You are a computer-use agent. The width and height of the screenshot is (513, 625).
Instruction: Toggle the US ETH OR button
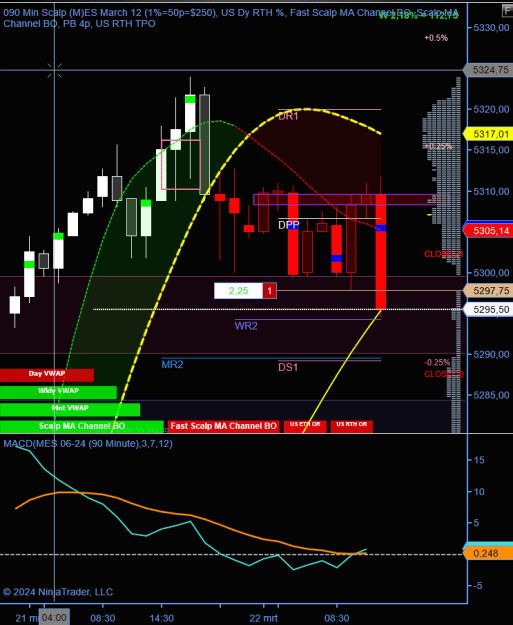point(305,426)
